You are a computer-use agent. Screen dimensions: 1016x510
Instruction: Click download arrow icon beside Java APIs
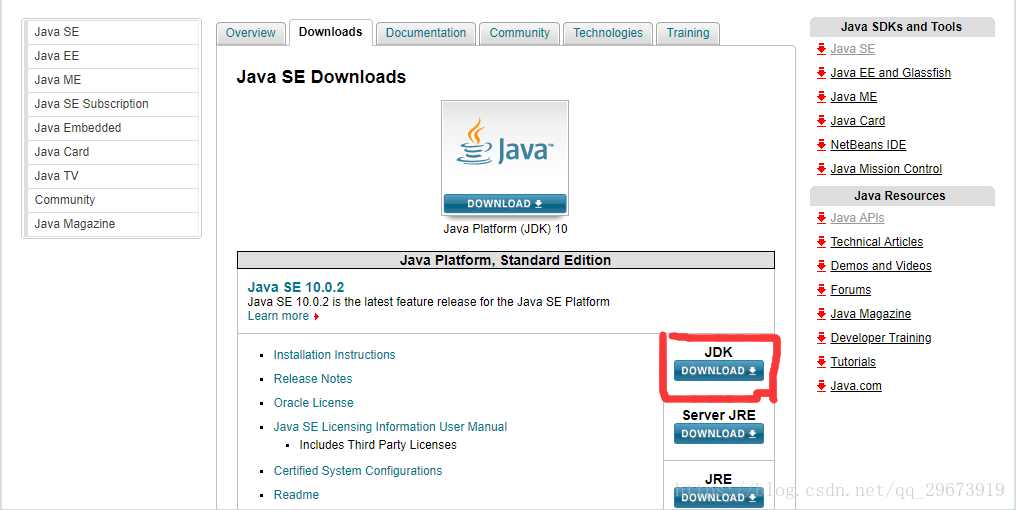[822, 218]
